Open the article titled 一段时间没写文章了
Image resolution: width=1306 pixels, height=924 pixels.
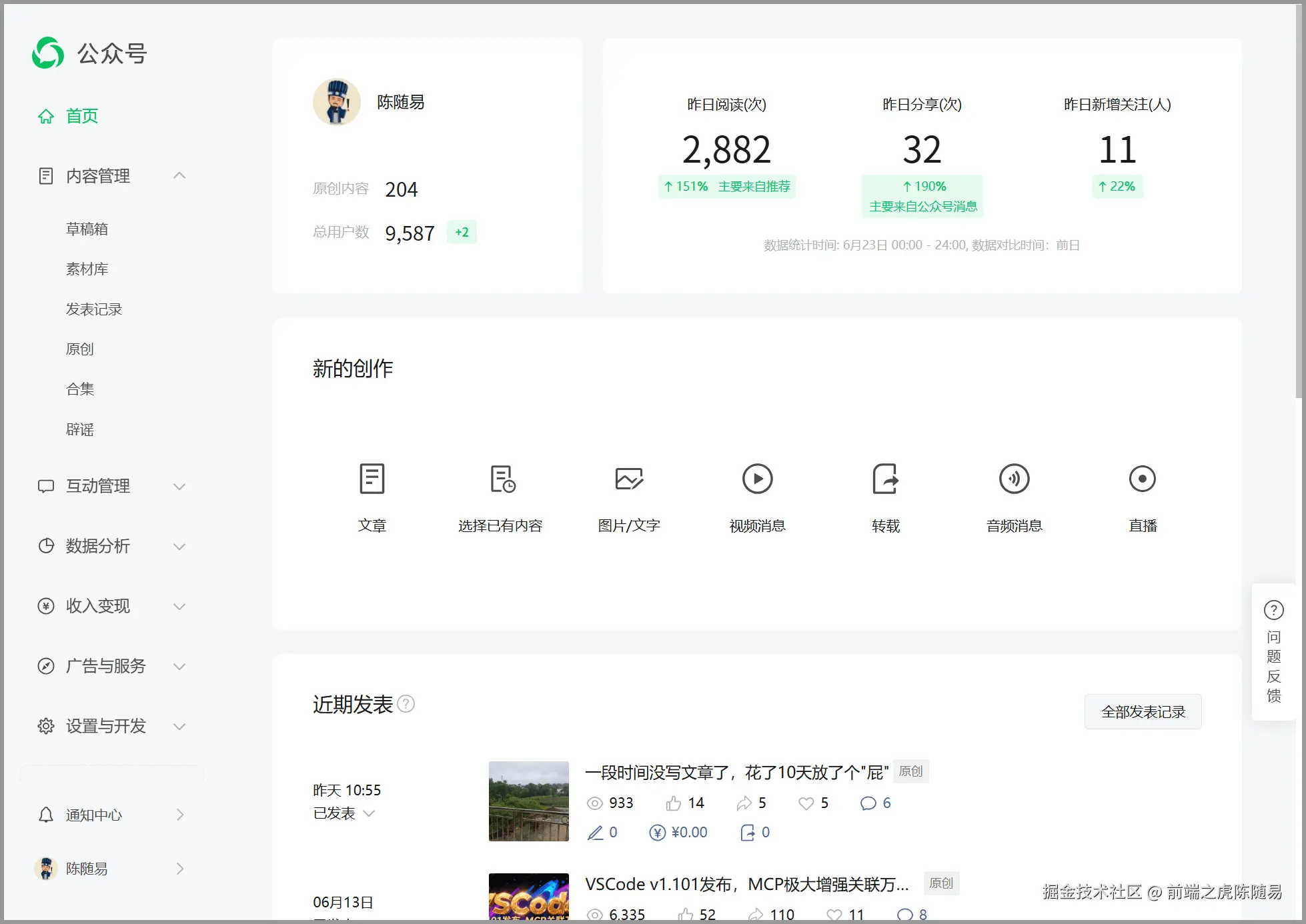point(736,773)
